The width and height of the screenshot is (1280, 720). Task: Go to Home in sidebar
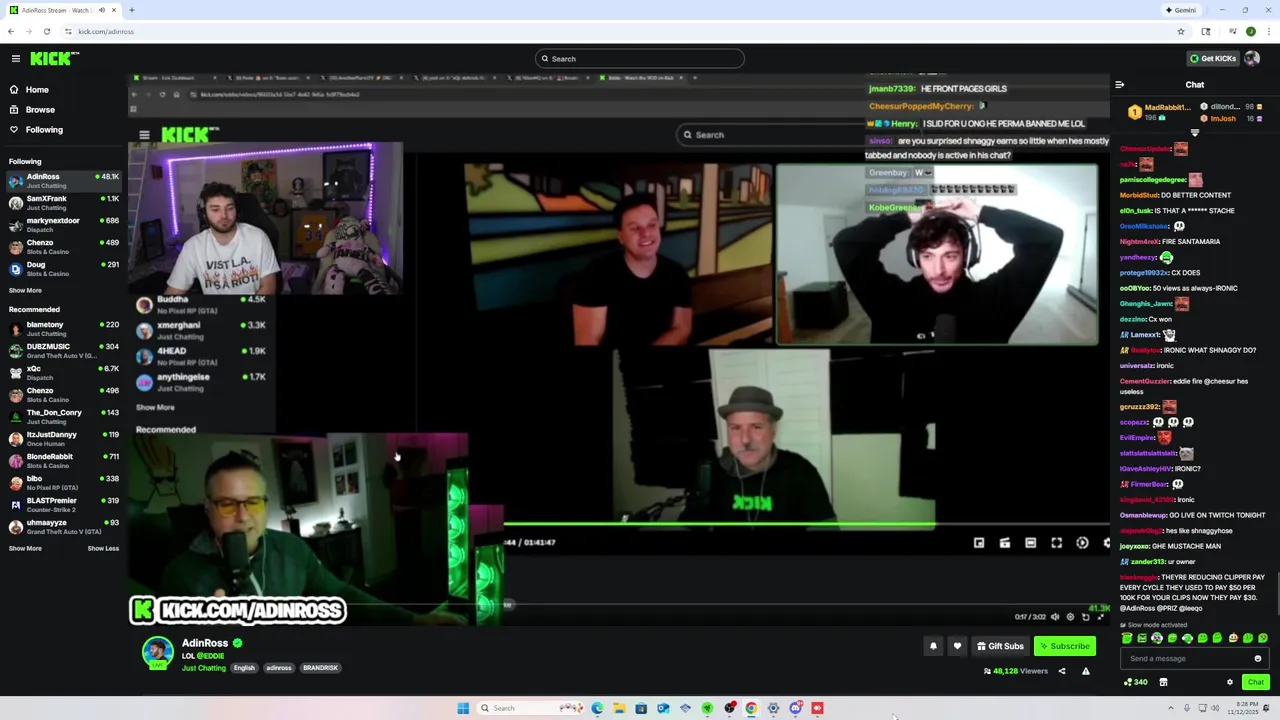click(x=37, y=90)
